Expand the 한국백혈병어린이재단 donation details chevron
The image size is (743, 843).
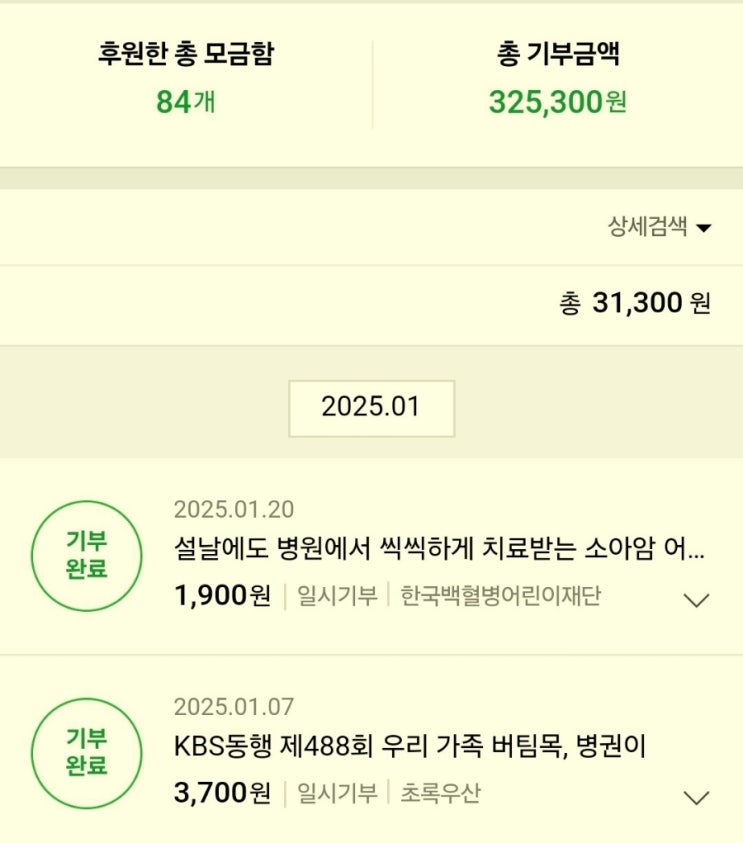click(695, 600)
